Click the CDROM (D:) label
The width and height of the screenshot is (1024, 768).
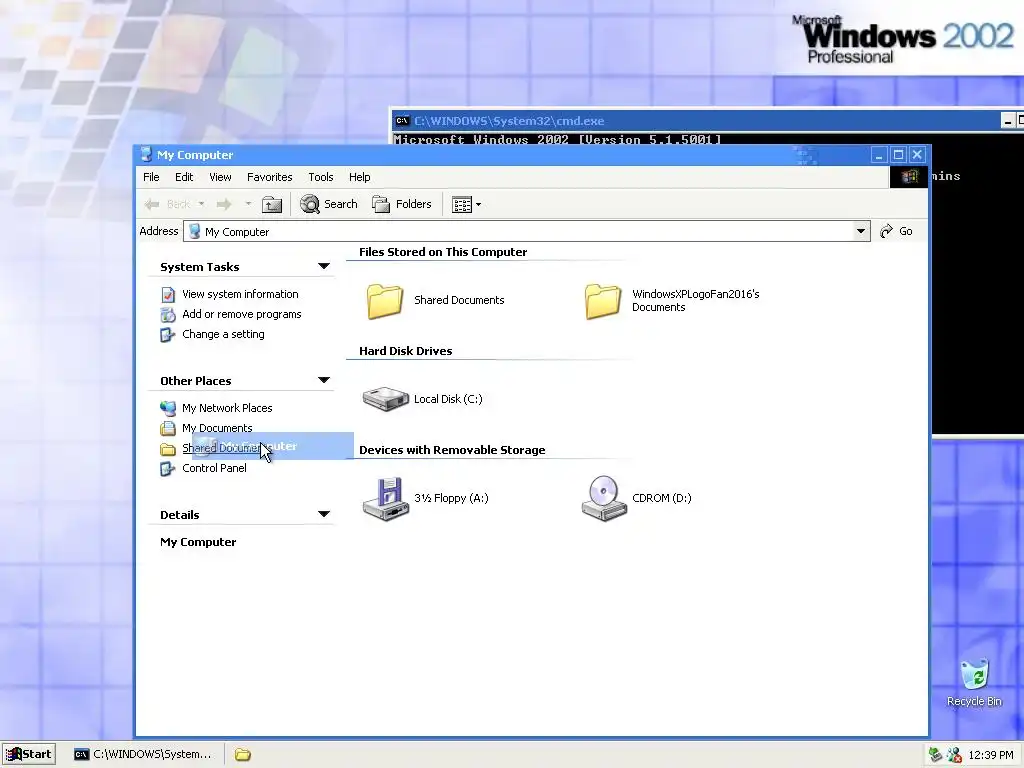click(x=662, y=498)
